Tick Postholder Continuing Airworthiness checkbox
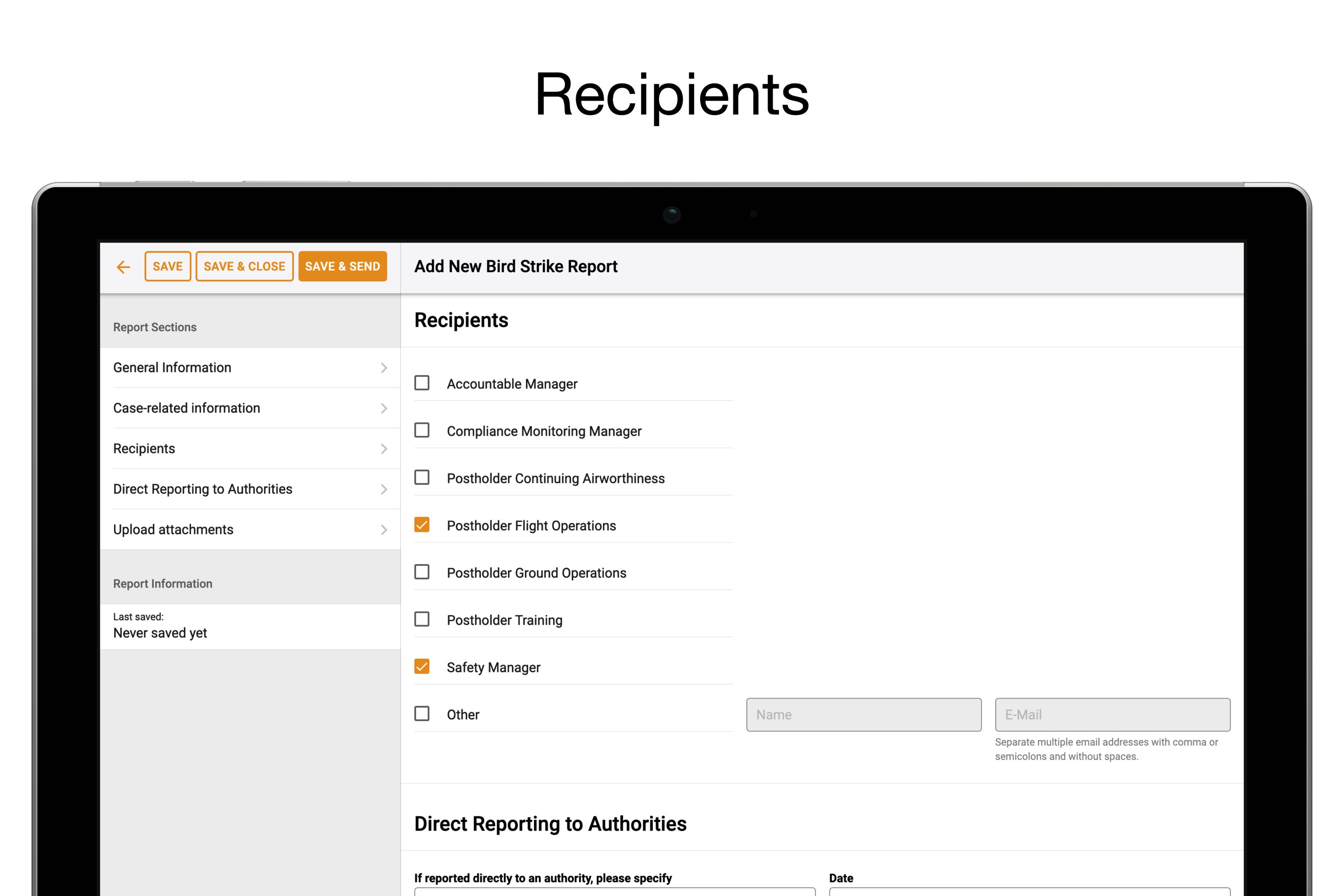Viewport: 1344px width, 896px height. [421, 477]
